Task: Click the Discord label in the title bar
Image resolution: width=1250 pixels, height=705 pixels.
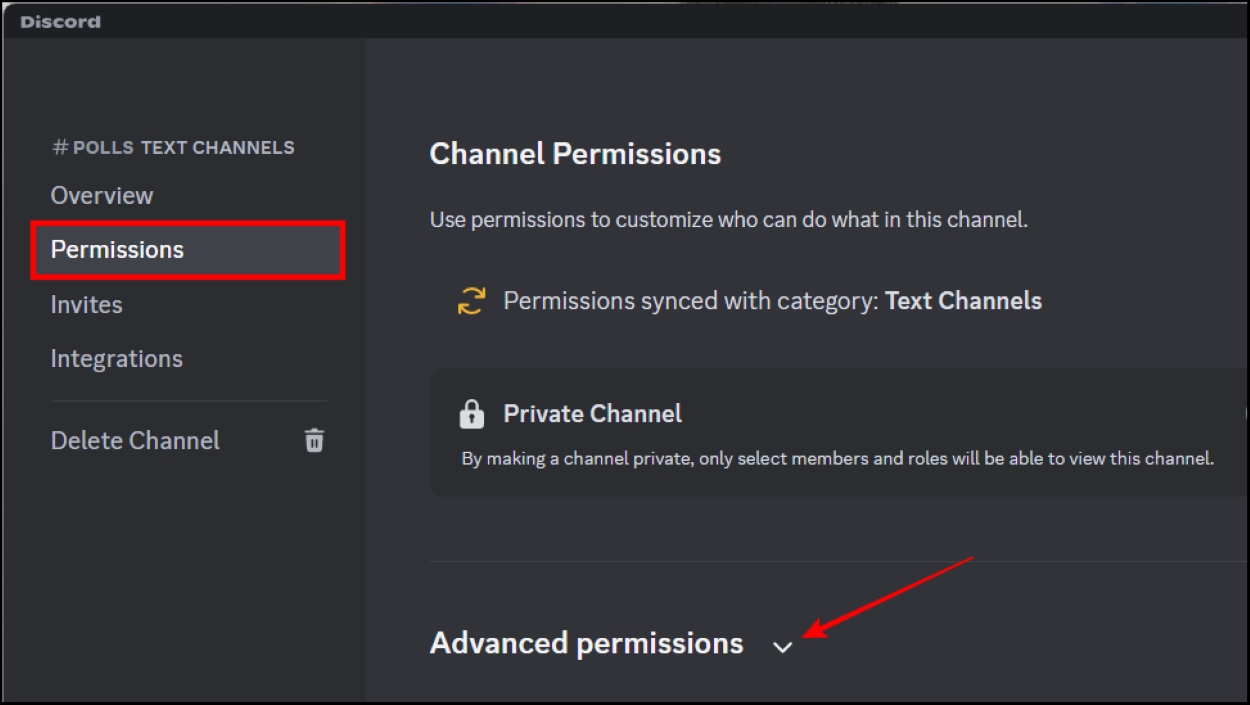Action: (x=58, y=20)
